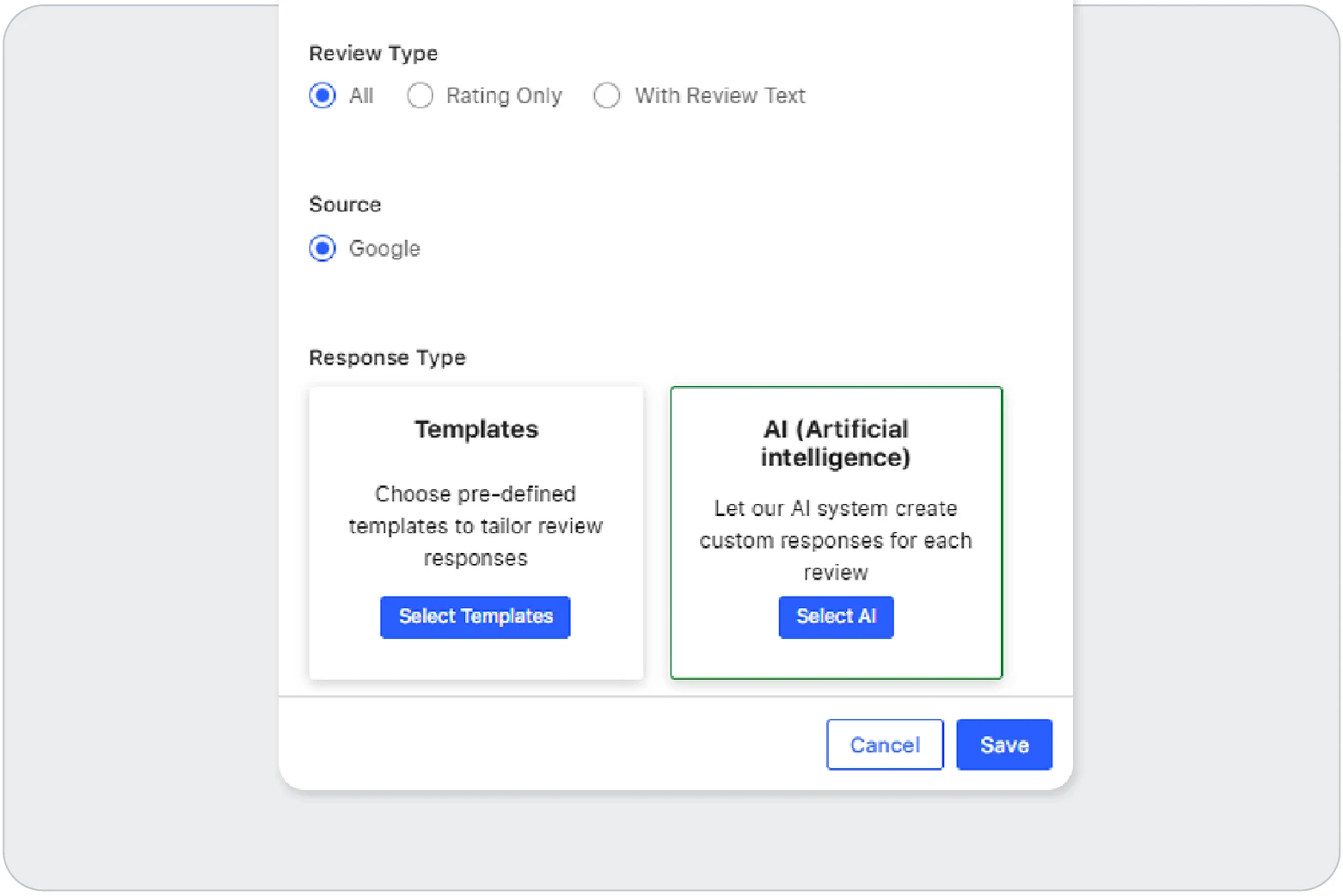Image resolution: width=1343 pixels, height=896 pixels.
Task: Click the "Response Type" section heading
Action: [x=387, y=358]
